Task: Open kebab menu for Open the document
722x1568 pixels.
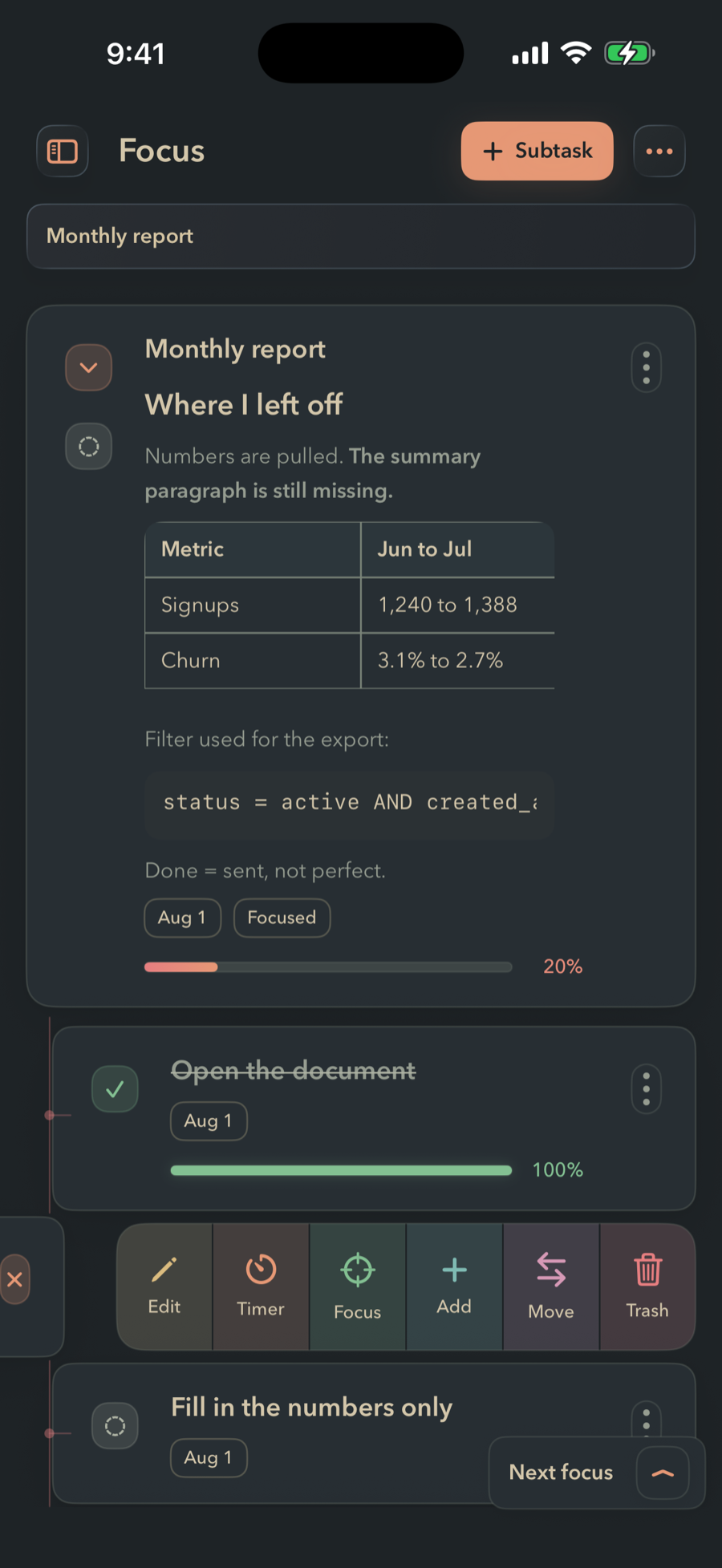Action: pos(646,1089)
